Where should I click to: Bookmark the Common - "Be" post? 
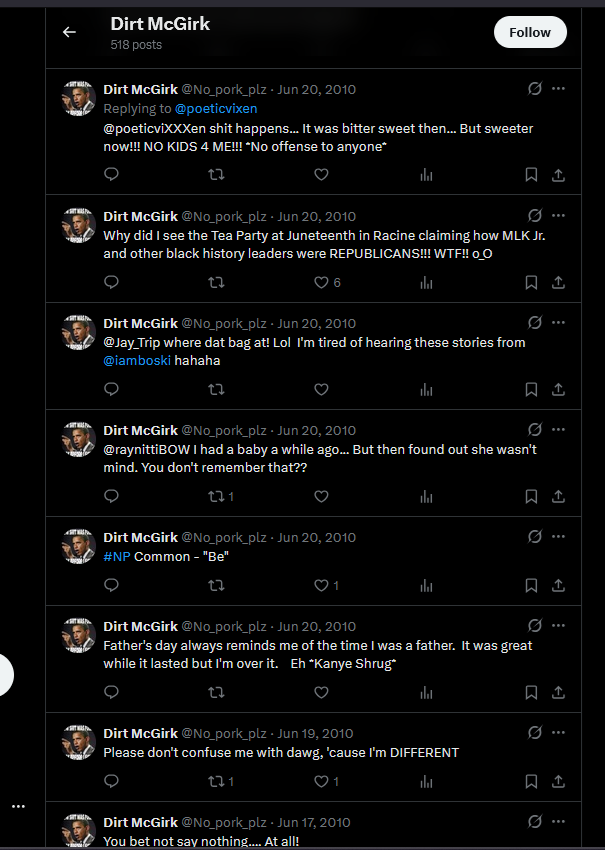coord(531,585)
